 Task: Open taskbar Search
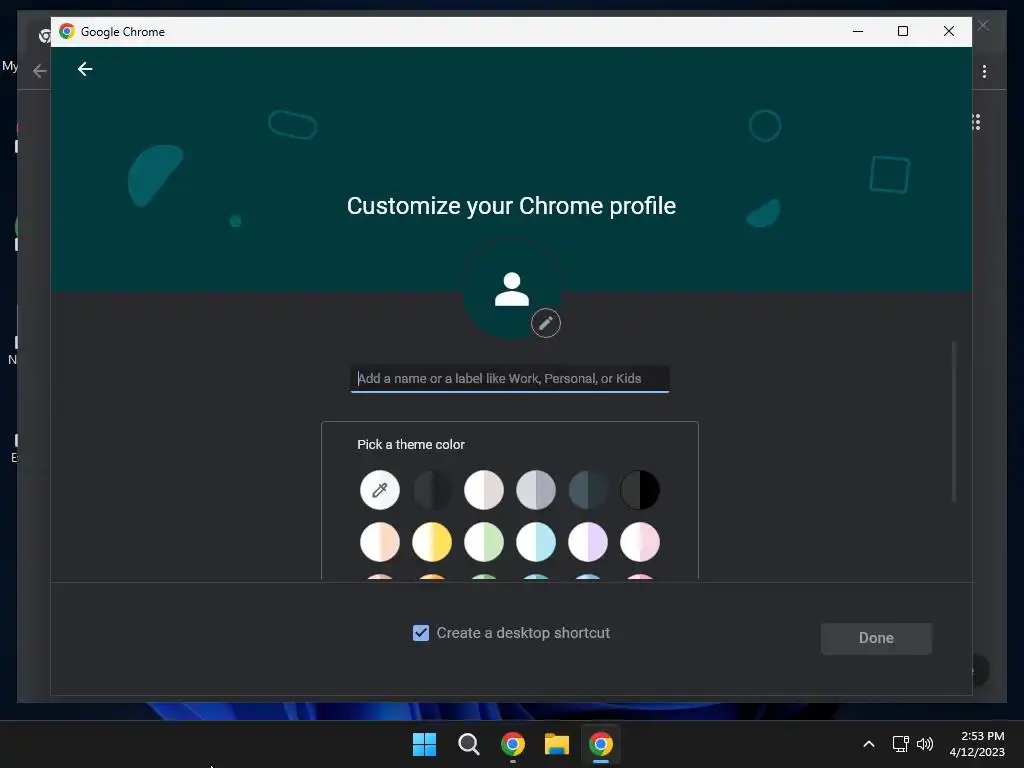pyautogui.click(x=468, y=744)
